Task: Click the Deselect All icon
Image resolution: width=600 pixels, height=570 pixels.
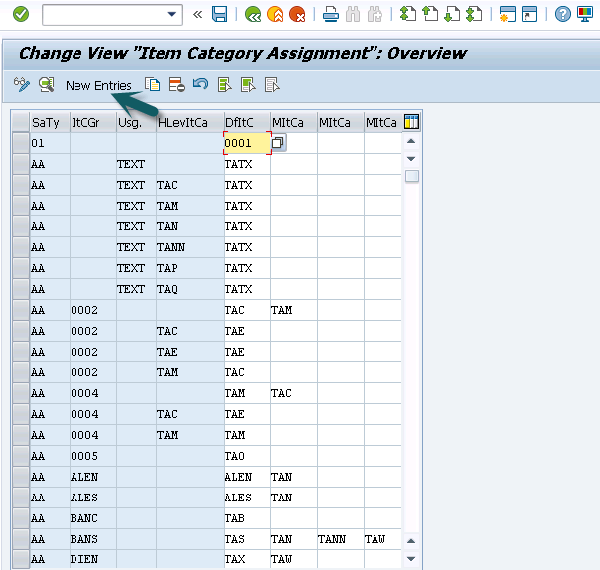Action: click(272, 85)
